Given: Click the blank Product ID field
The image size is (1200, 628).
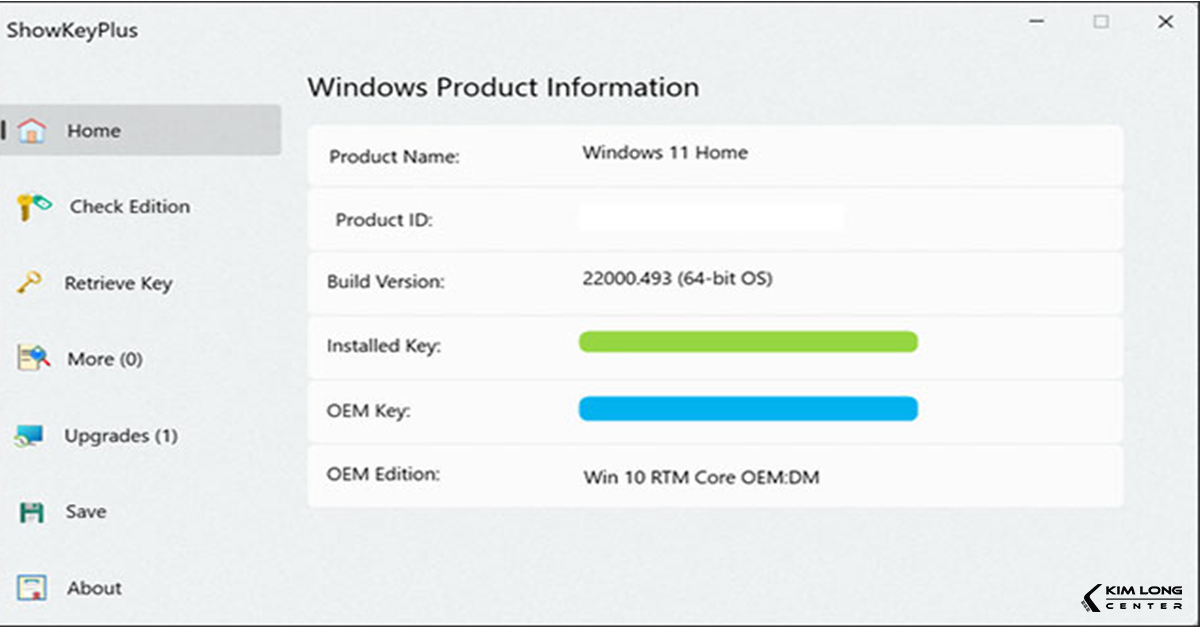Looking at the screenshot, I should [710, 216].
